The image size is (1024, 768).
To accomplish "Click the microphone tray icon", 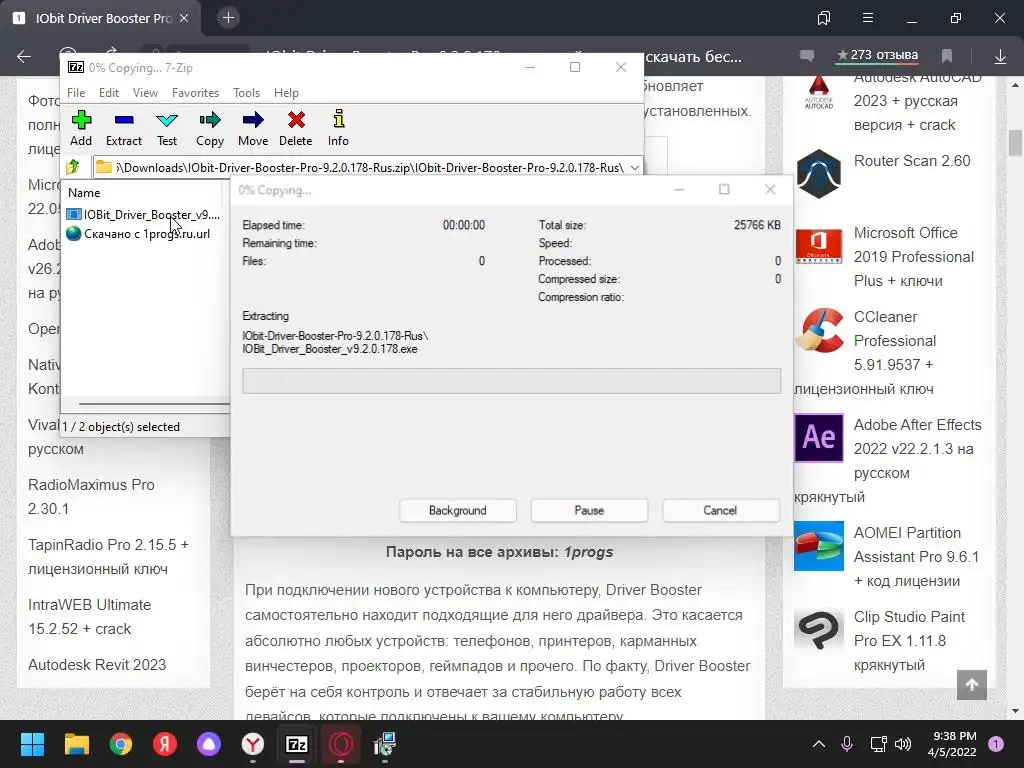I will (847, 744).
